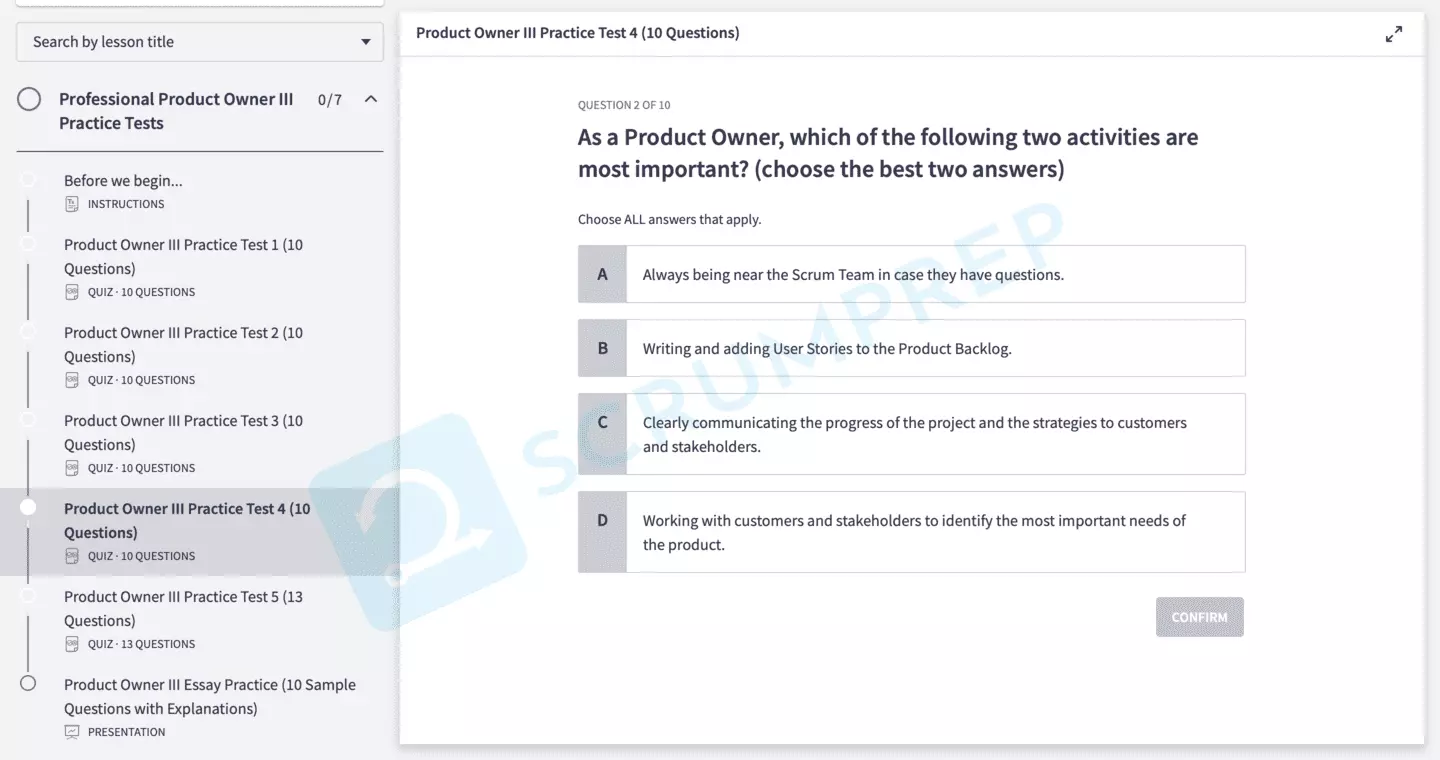This screenshot has height=760, width=1440.
Task: Click the Instructions document icon
Action: [x=71, y=204]
